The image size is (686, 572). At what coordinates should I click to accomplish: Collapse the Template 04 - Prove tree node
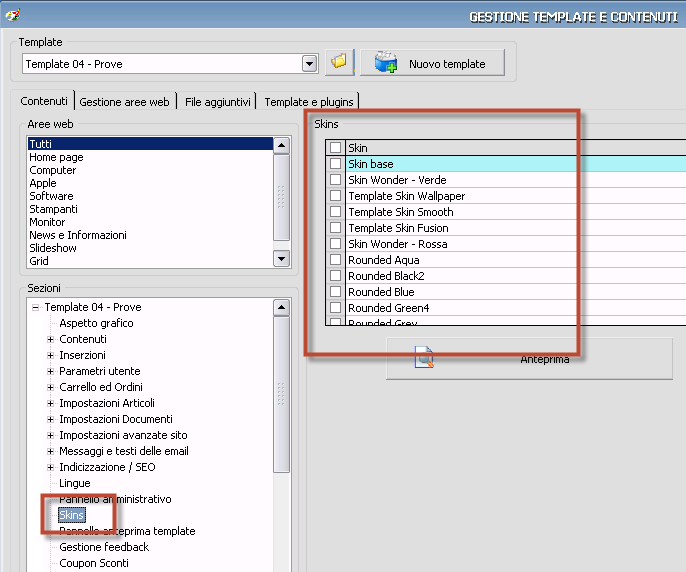pos(35,307)
